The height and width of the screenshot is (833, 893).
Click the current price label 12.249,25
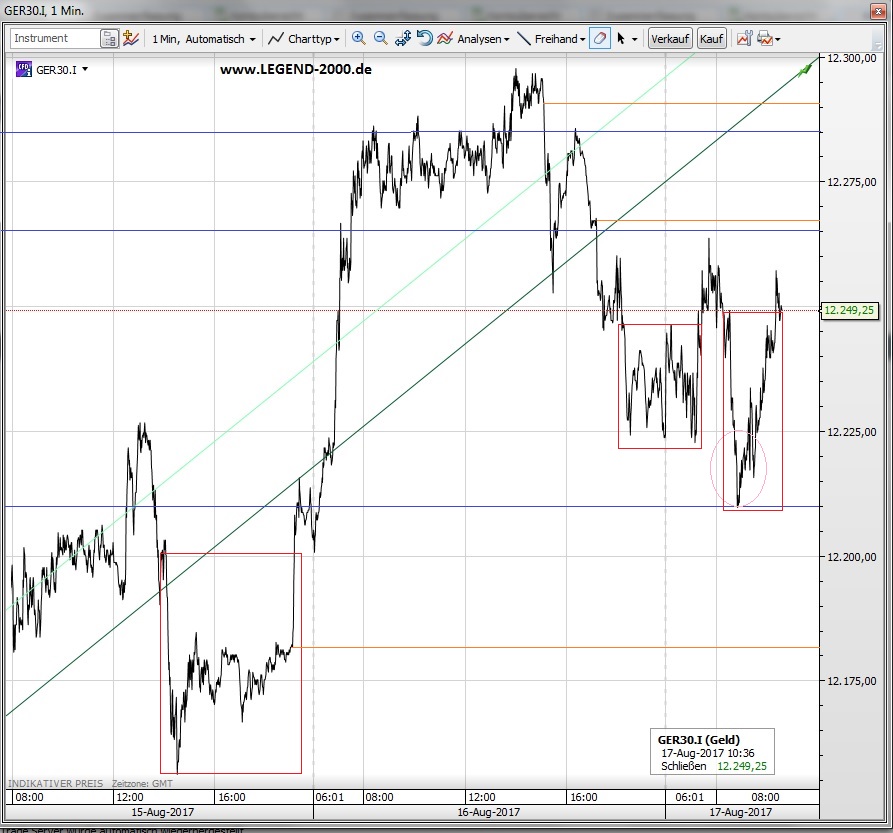click(849, 310)
